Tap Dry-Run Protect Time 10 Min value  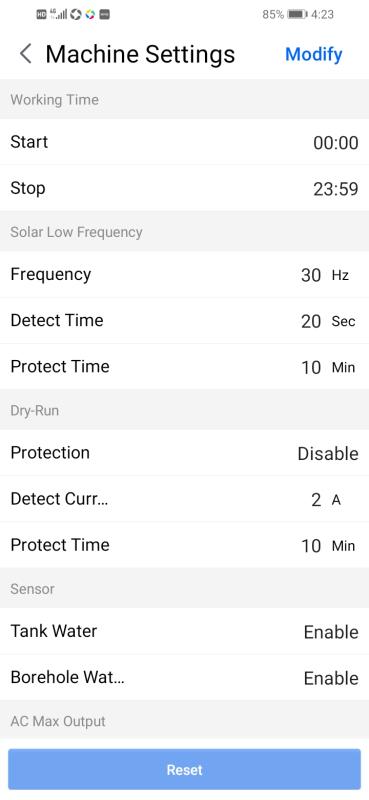click(x=328, y=546)
